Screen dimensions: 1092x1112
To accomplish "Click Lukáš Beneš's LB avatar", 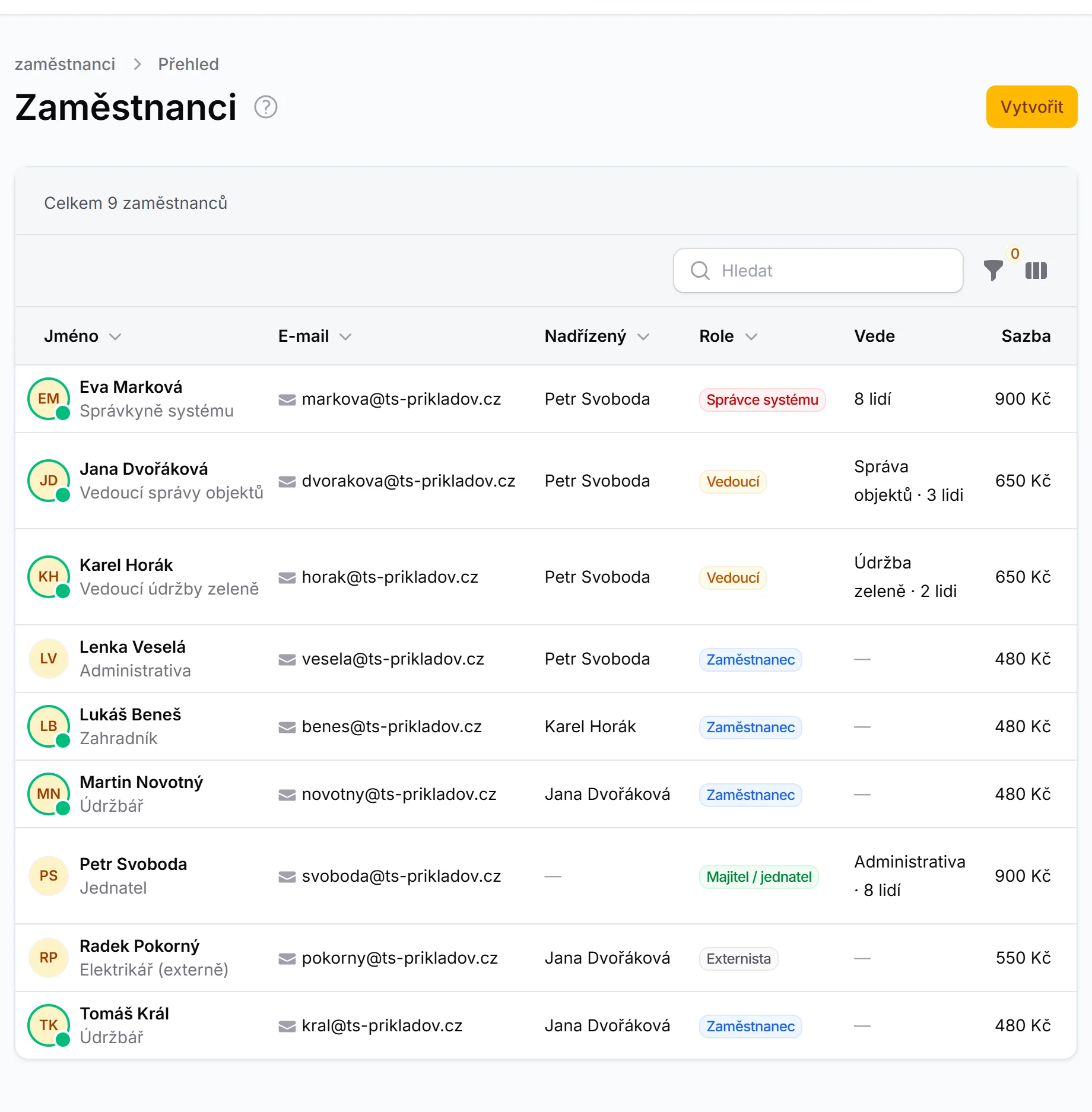I will 49,726.
